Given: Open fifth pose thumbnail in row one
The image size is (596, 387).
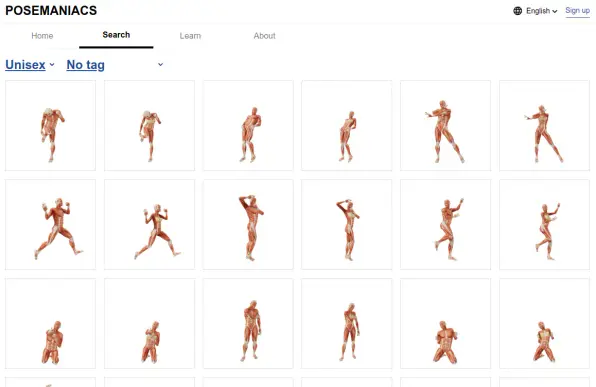Looking at the screenshot, I should (x=445, y=125).
